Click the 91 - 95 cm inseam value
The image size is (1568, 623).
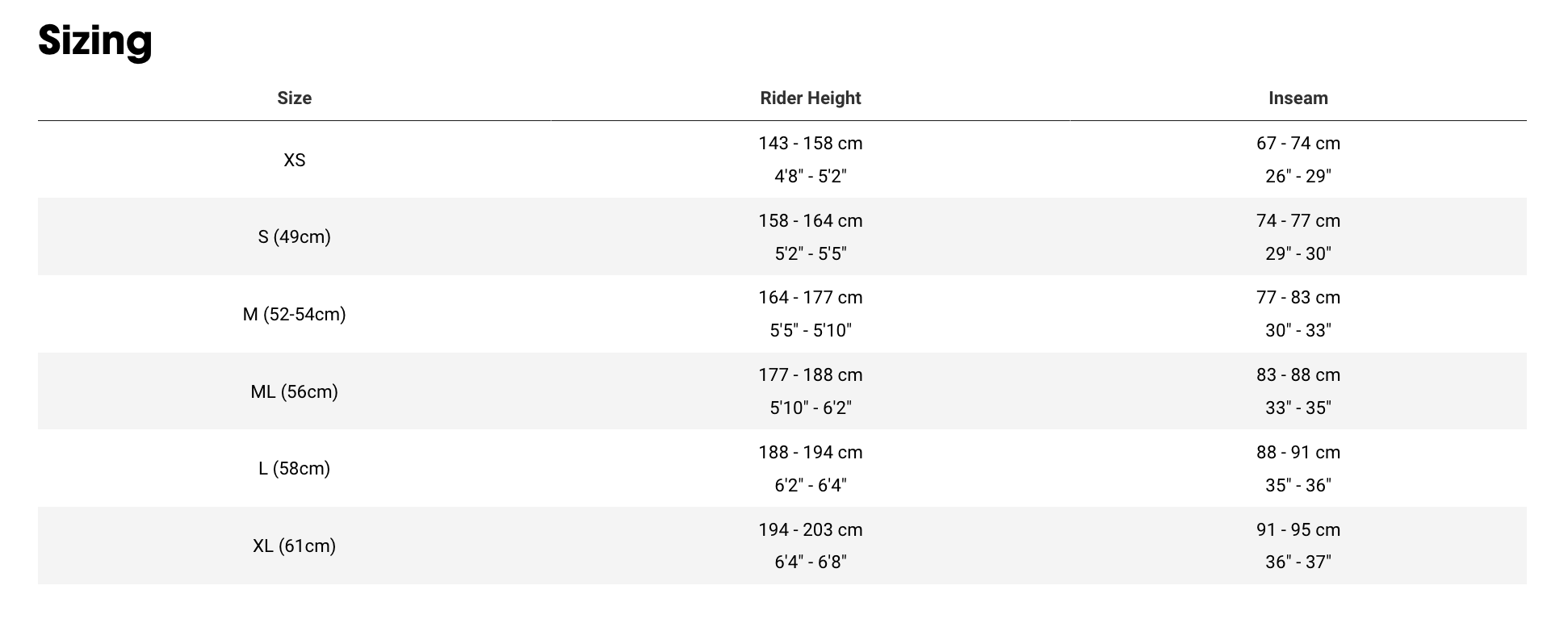click(1298, 530)
